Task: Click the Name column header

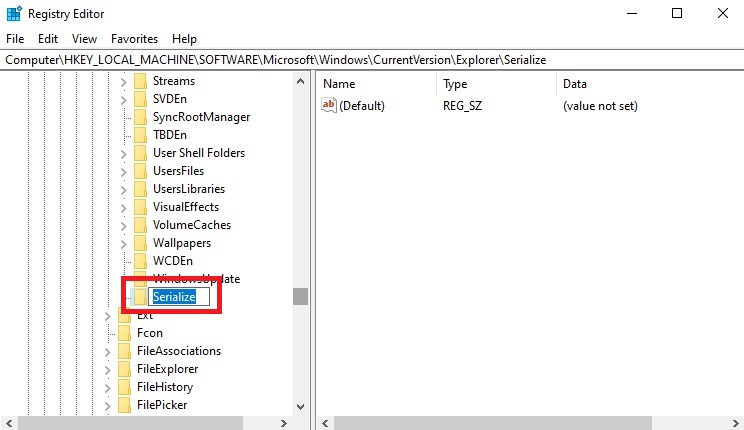Action: 376,84
